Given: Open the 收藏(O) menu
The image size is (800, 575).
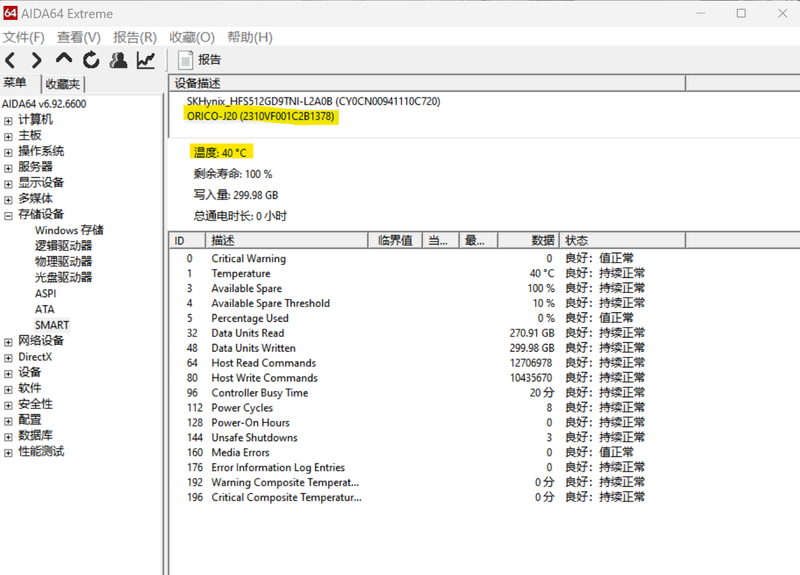Looking at the screenshot, I should pos(192,37).
